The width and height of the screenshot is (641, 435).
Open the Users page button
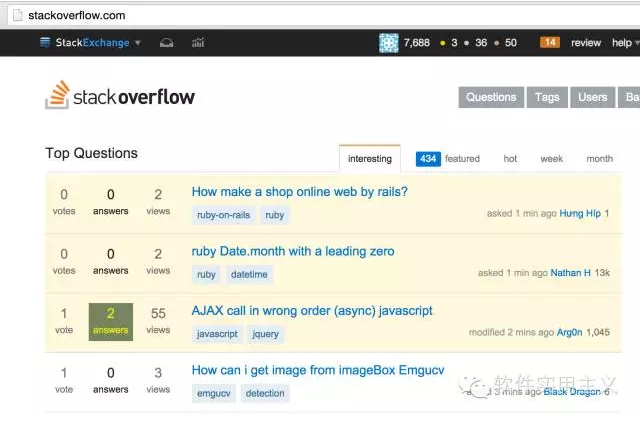pyautogui.click(x=593, y=97)
